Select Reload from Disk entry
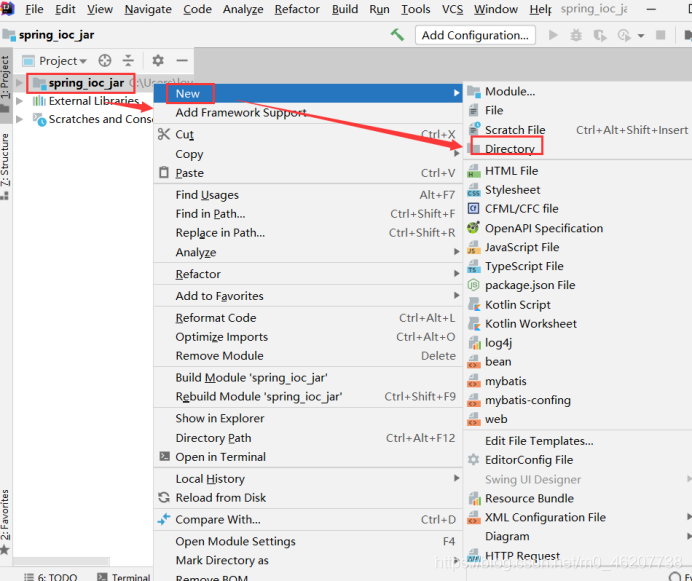This screenshot has height=581, width=692. point(306,498)
